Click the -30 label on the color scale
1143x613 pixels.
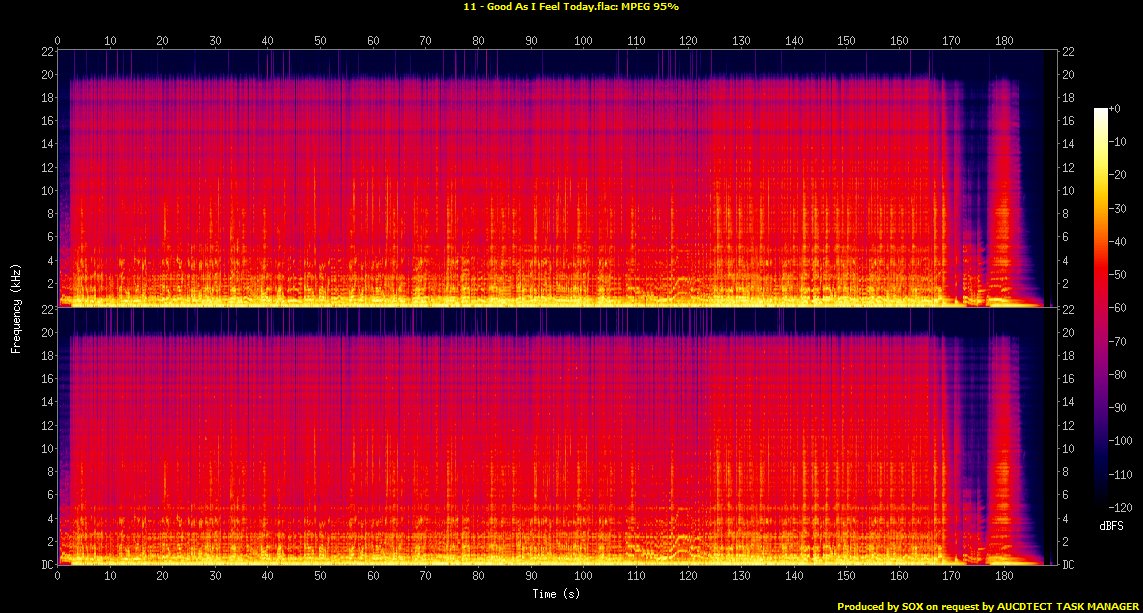click(x=1122, y=209)
